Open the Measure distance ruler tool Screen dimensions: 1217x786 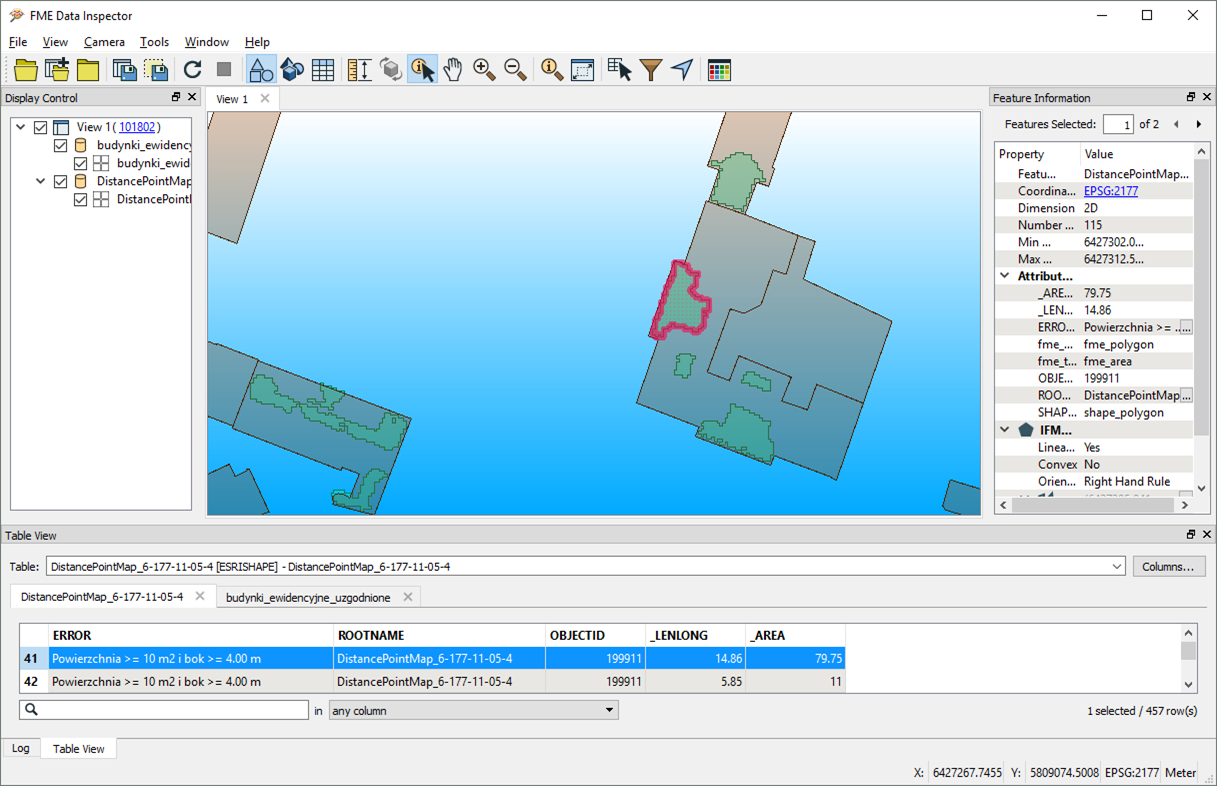point(359,69)
